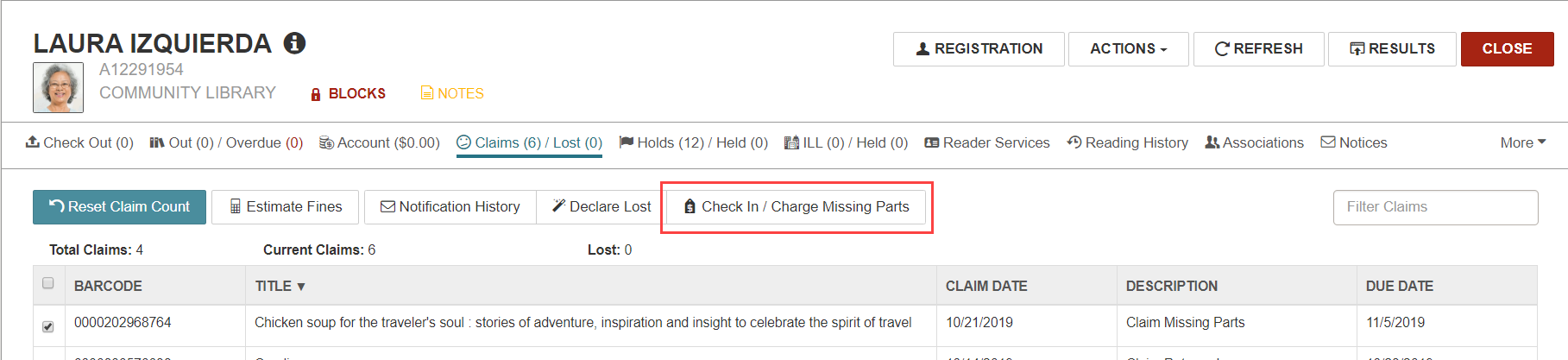Click the patron info icon beside Laura Izquierda
Viewport: 1568px width, 360px height.
294,43
